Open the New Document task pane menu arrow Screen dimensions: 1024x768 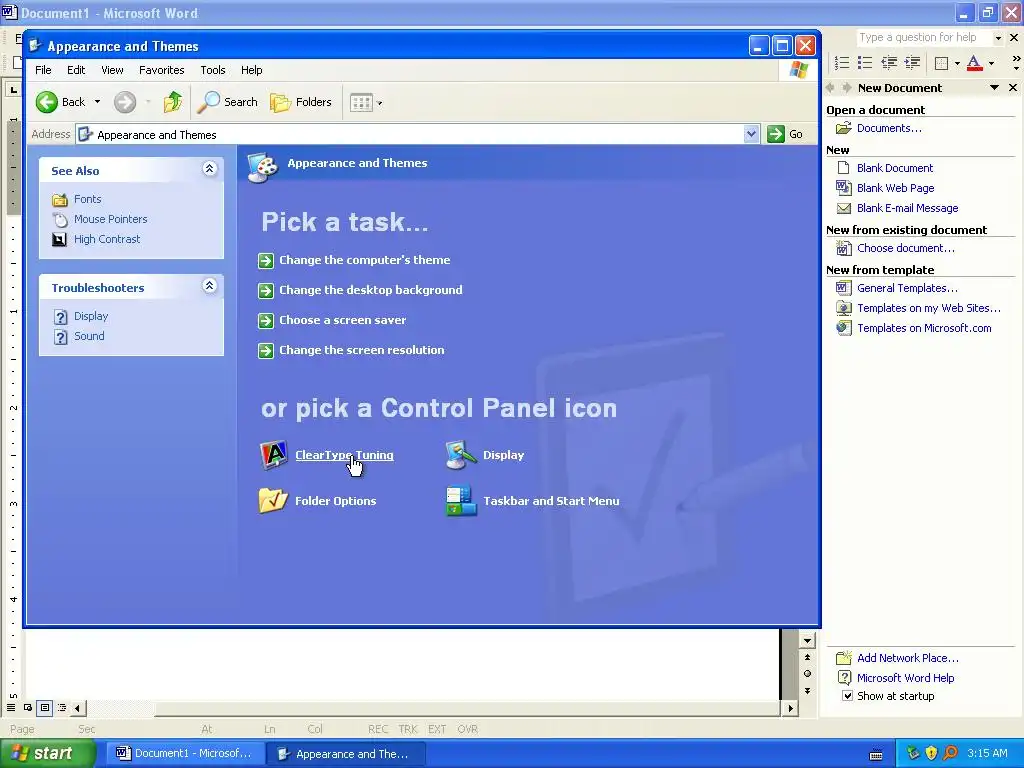pyautogui.click(x=994, y=88)
